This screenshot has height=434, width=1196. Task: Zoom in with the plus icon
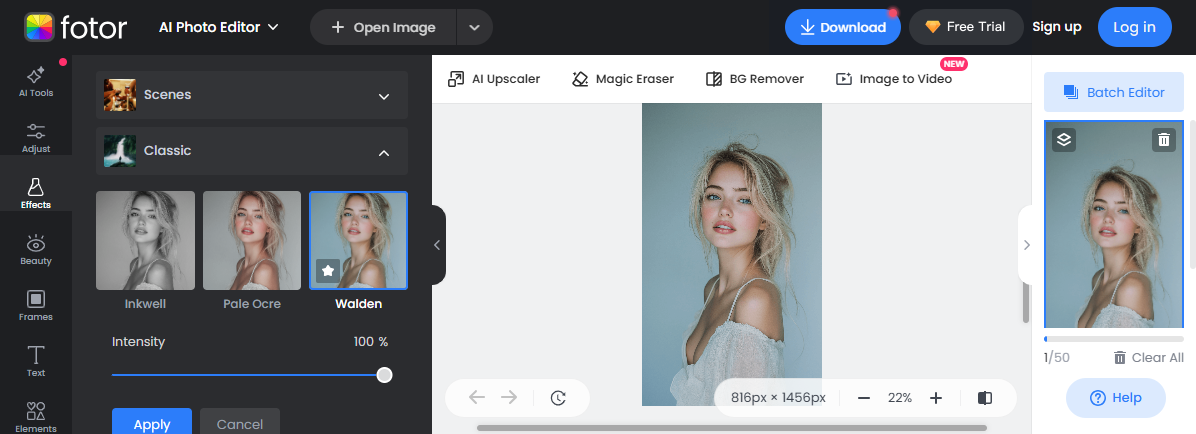[936, 397]
